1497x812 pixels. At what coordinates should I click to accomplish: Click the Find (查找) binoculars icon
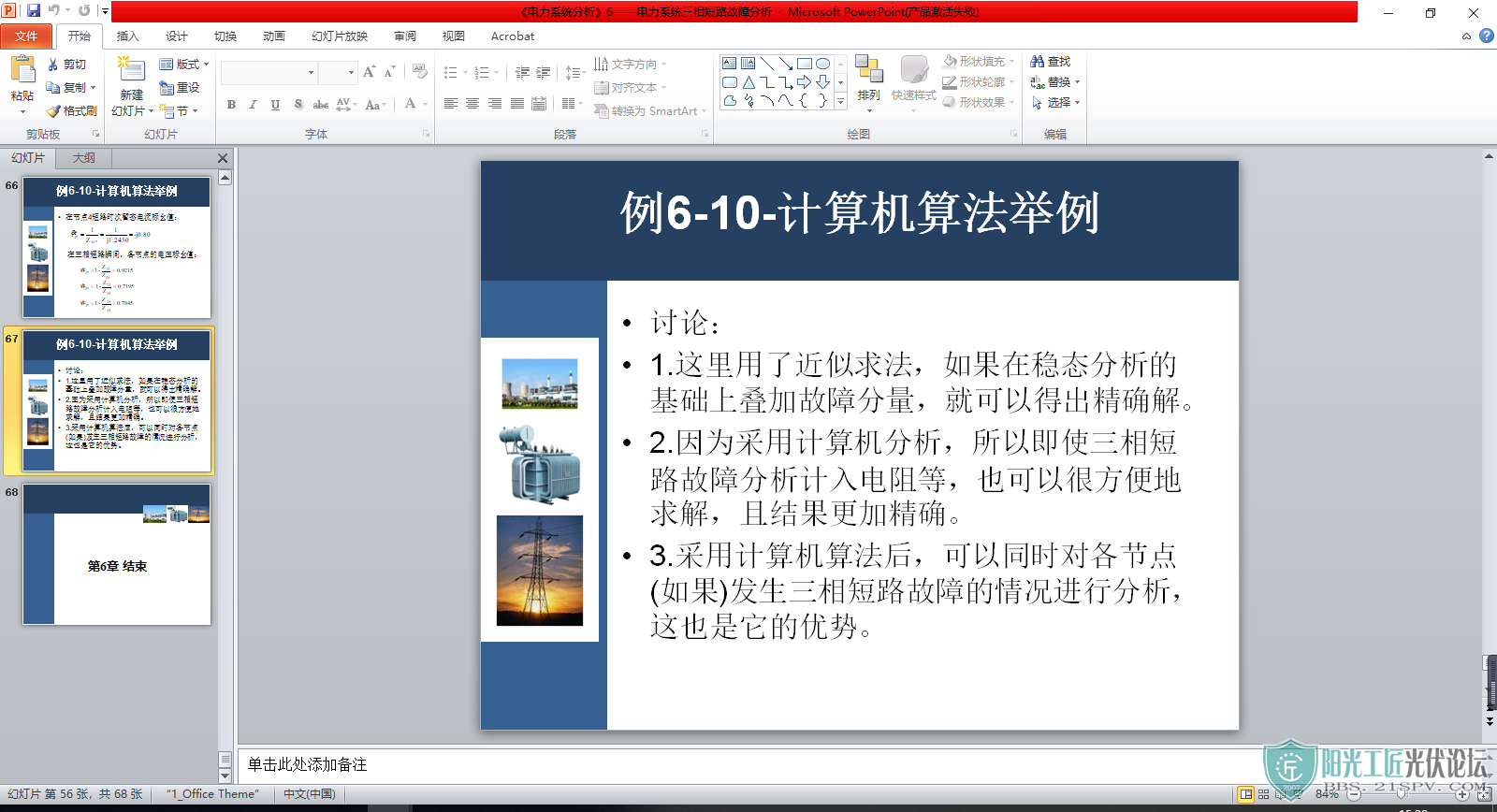[x=1038, y=62]
